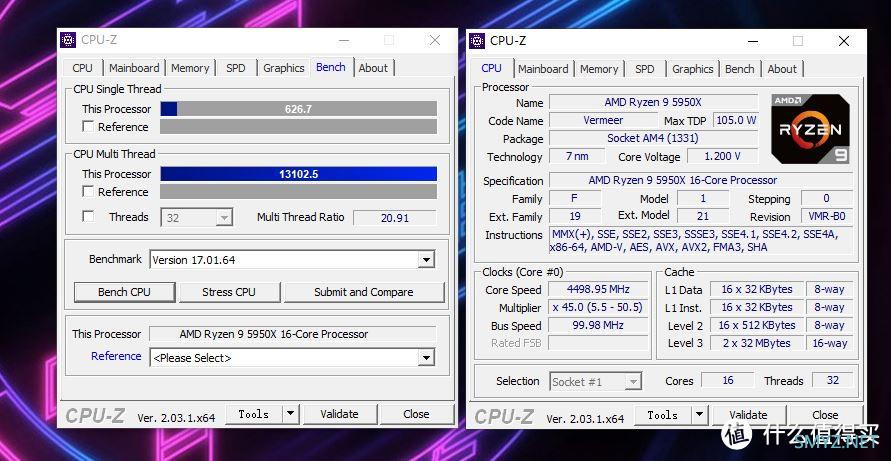
Task: Click Submit and Compare button
Action: point(364,292)
